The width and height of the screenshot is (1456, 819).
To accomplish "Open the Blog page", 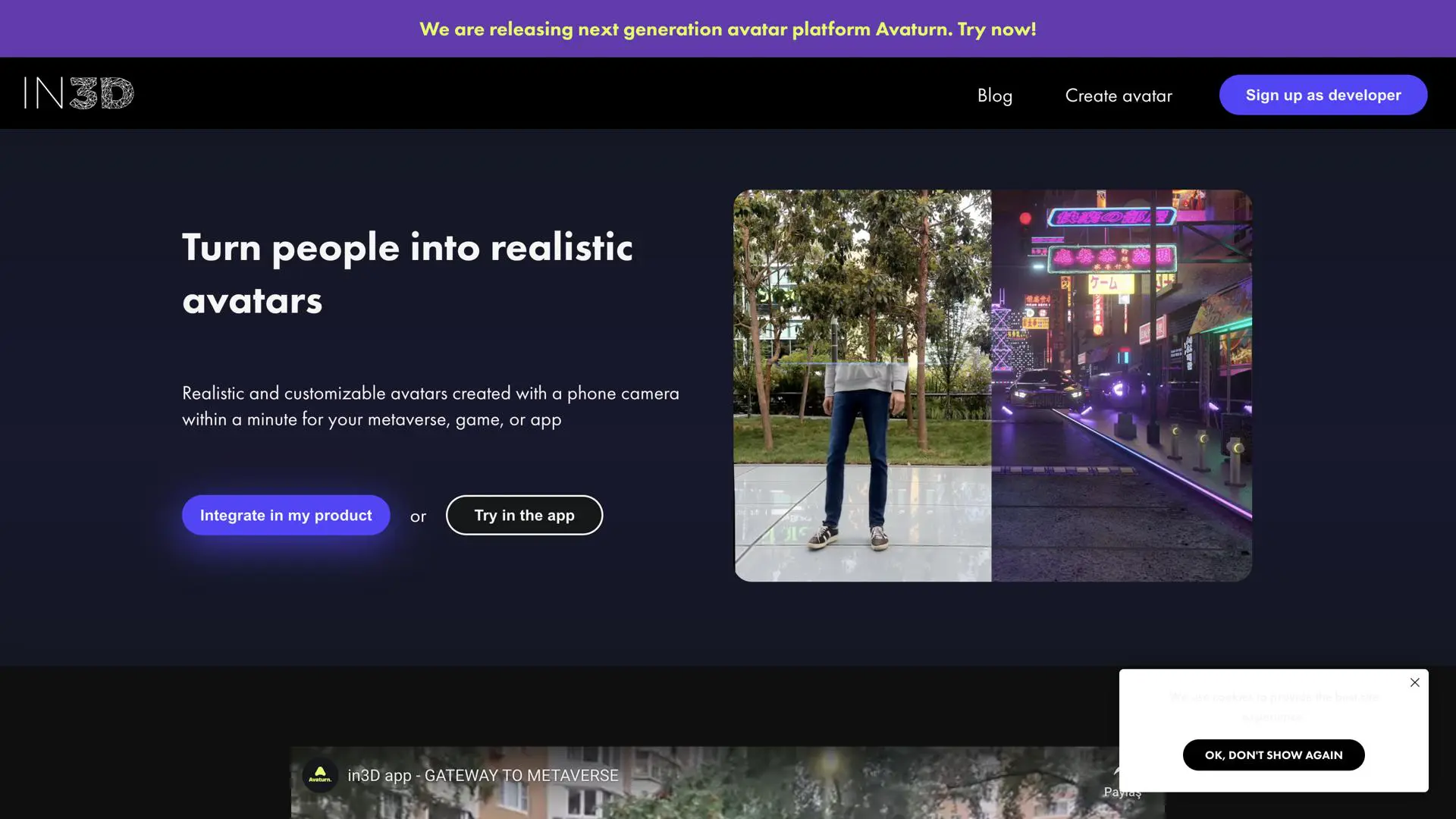I will pos(994,96).
